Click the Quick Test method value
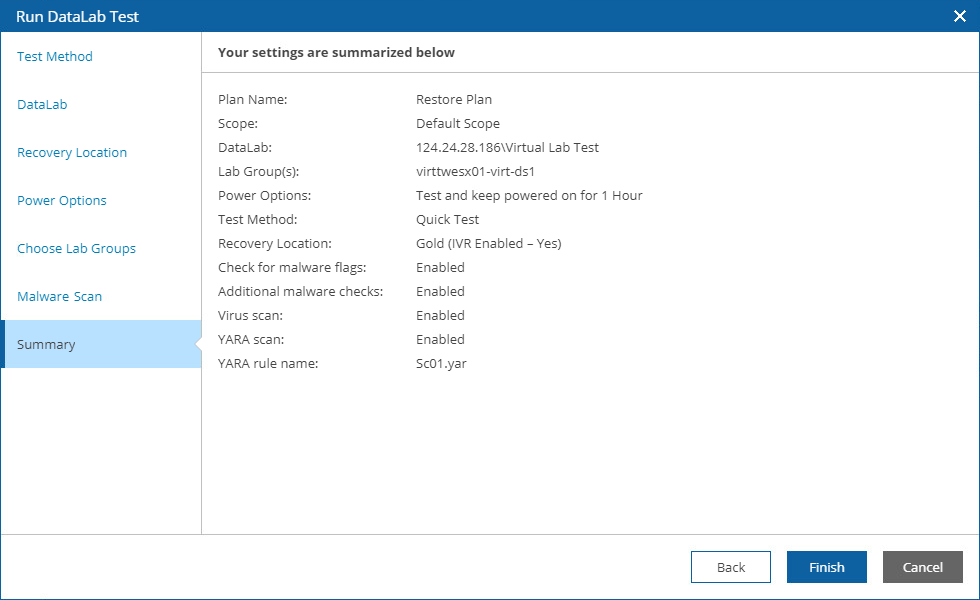The height and width of the screenshot is (600, 980). [447, 220]
